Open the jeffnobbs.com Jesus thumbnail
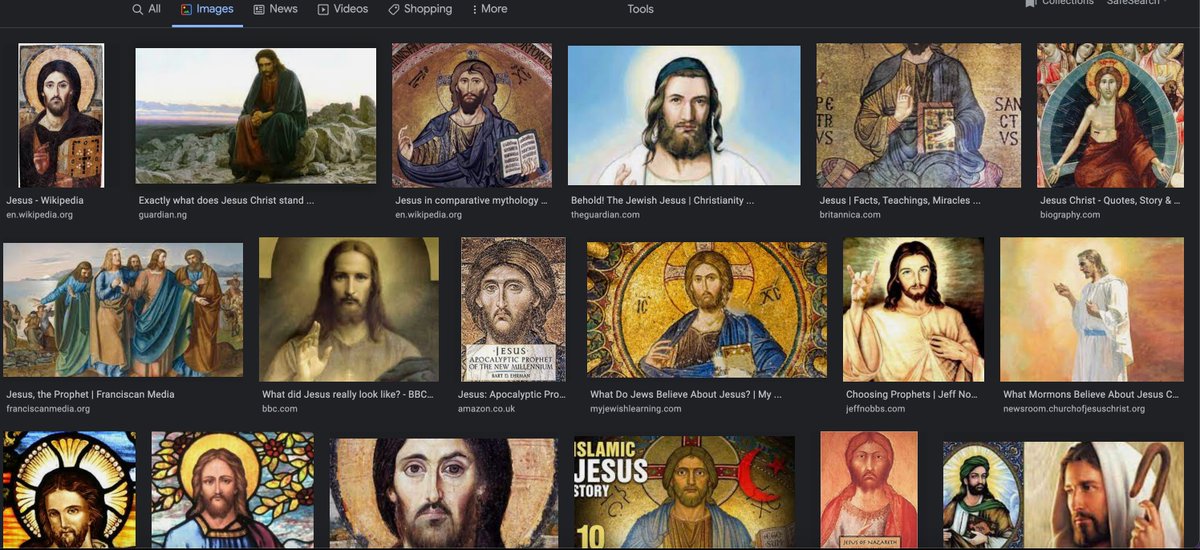The height and width of the screenshot is (550, 1200). [914, 309]
